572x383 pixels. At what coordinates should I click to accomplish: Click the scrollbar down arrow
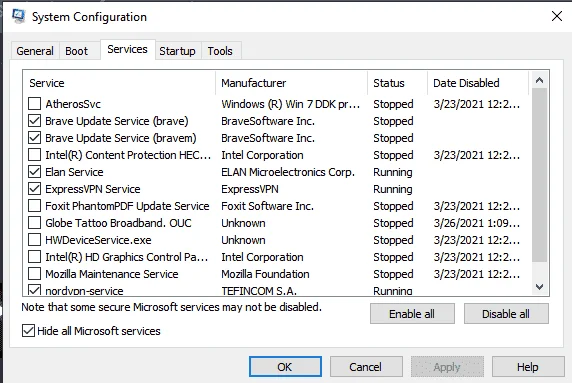click(540, 287)
